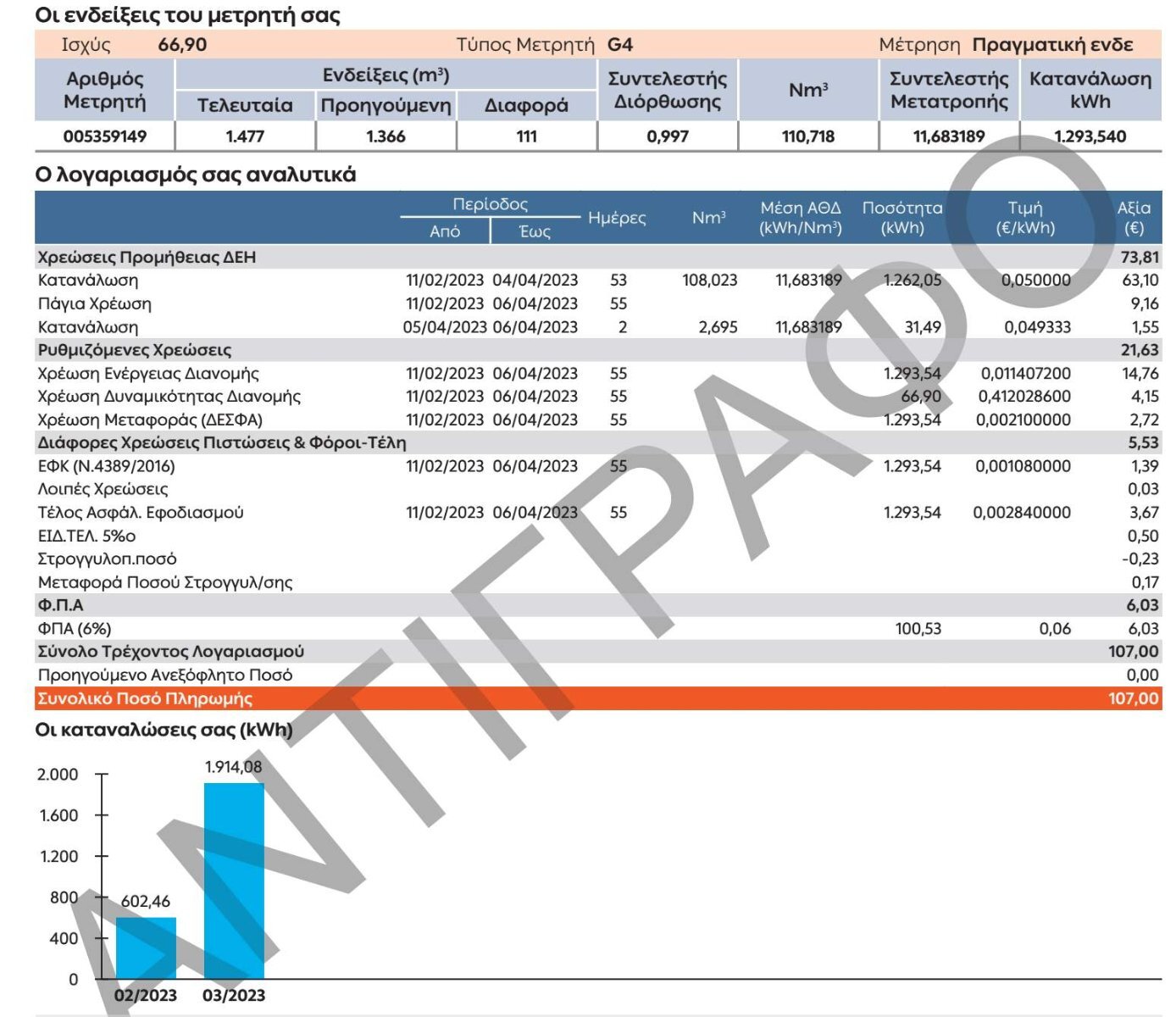Click the "ΦΠΑ (6%)" row label
This screenshot has width=1176, height=1017.
point(75,629)
